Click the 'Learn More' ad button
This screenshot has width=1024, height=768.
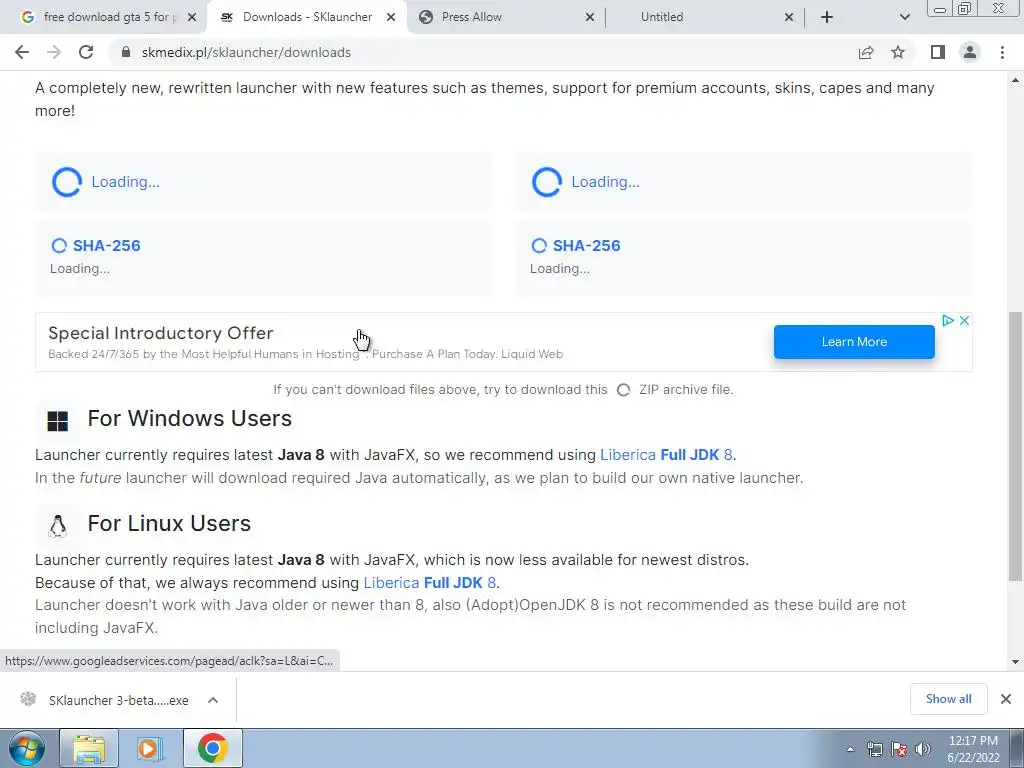point(854,342)
